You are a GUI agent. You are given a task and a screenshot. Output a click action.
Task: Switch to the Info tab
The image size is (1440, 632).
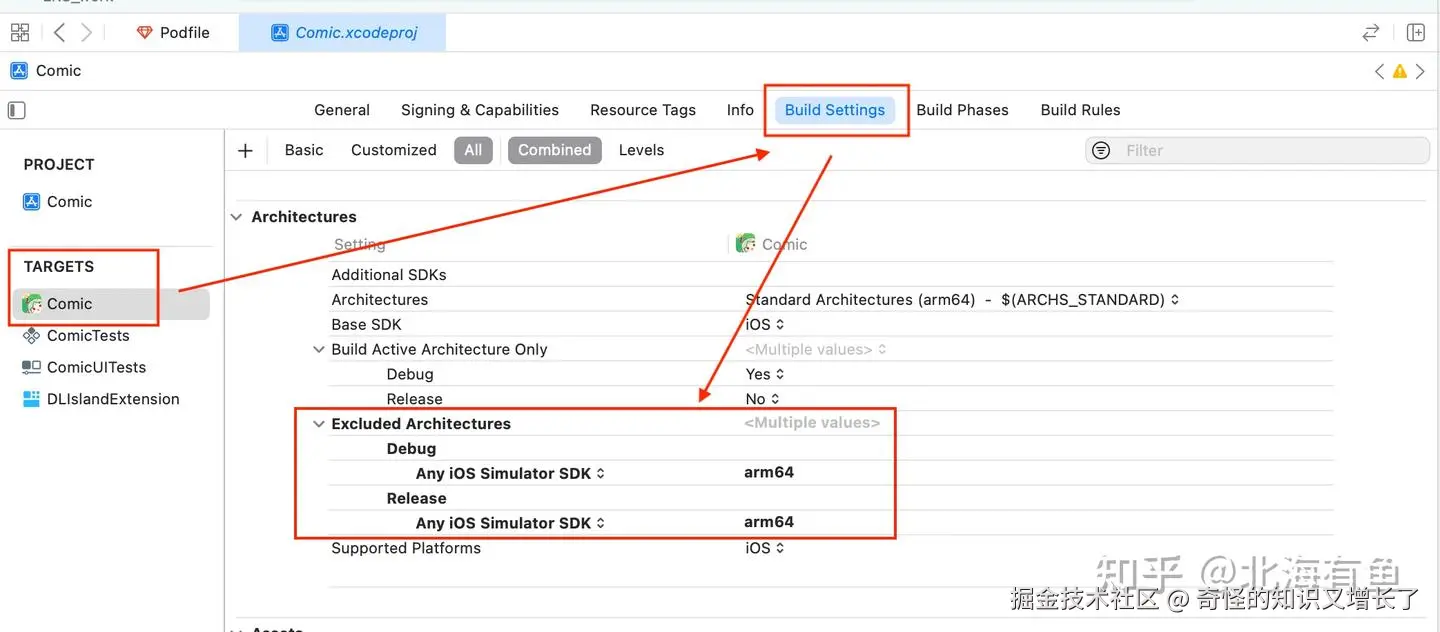pyautogui.click(x=740, y=110)
